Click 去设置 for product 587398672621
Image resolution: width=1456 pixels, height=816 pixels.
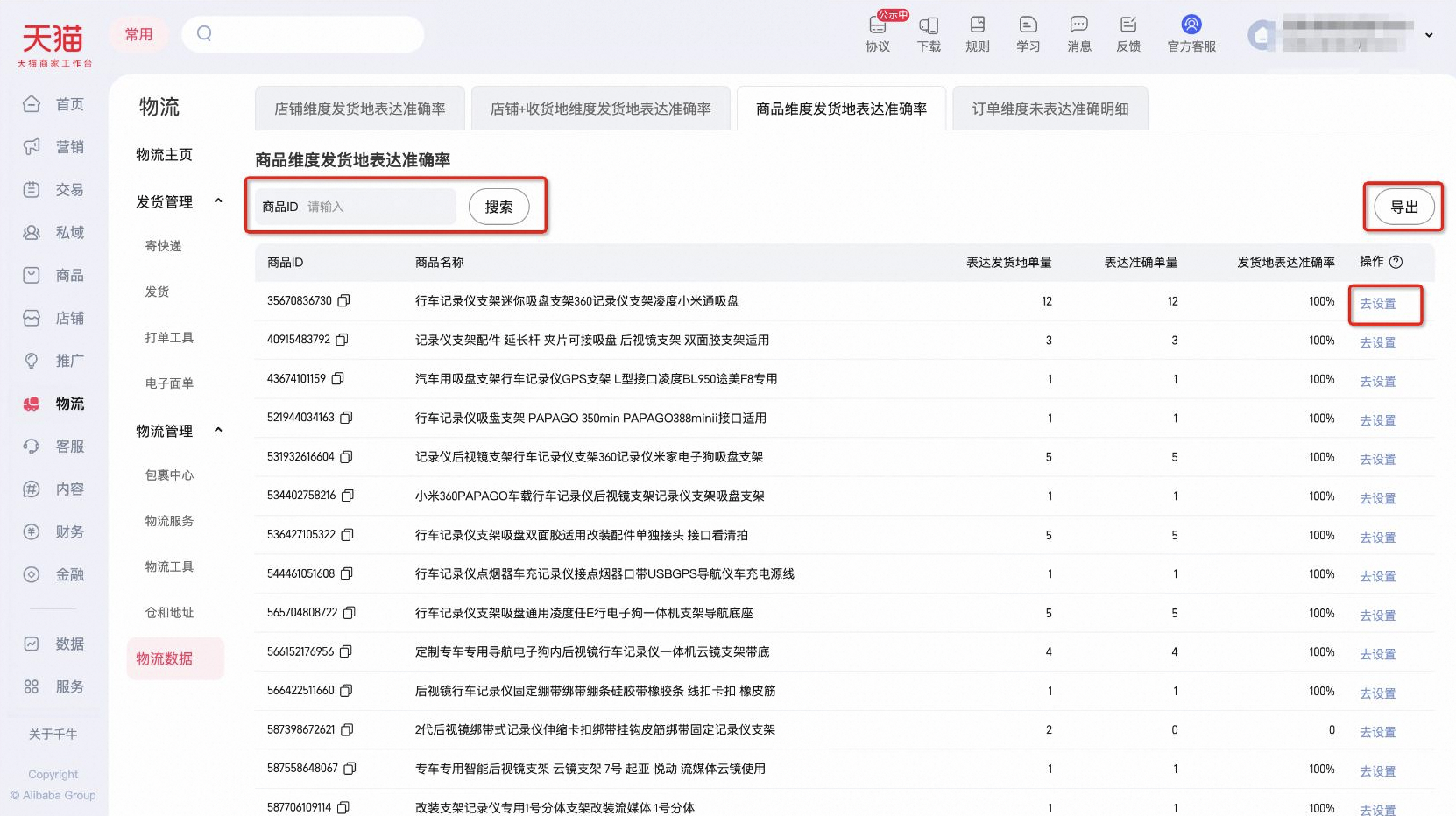point(1377,732)
